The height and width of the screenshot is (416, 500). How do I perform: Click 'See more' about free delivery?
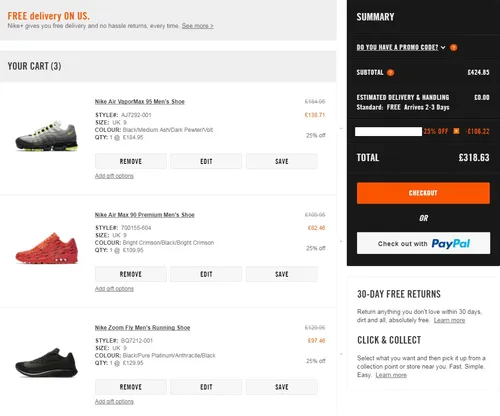[198, 26]
